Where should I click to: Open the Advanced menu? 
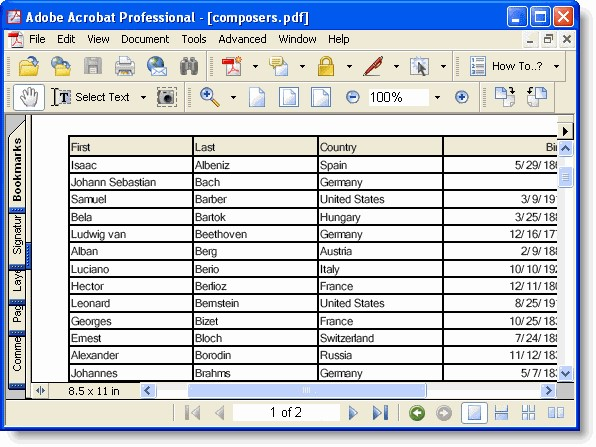tap(242, 39)
